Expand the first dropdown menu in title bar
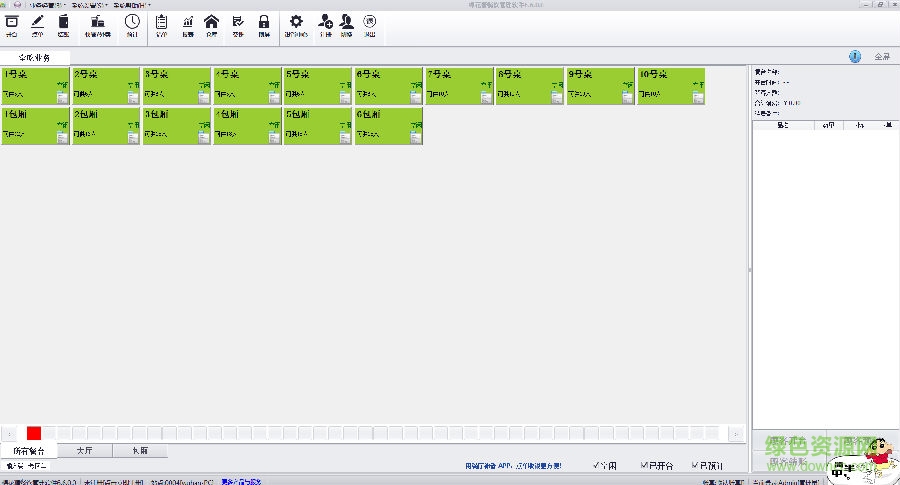This screenshot has height=485, width=900. (x=47, y=4)
